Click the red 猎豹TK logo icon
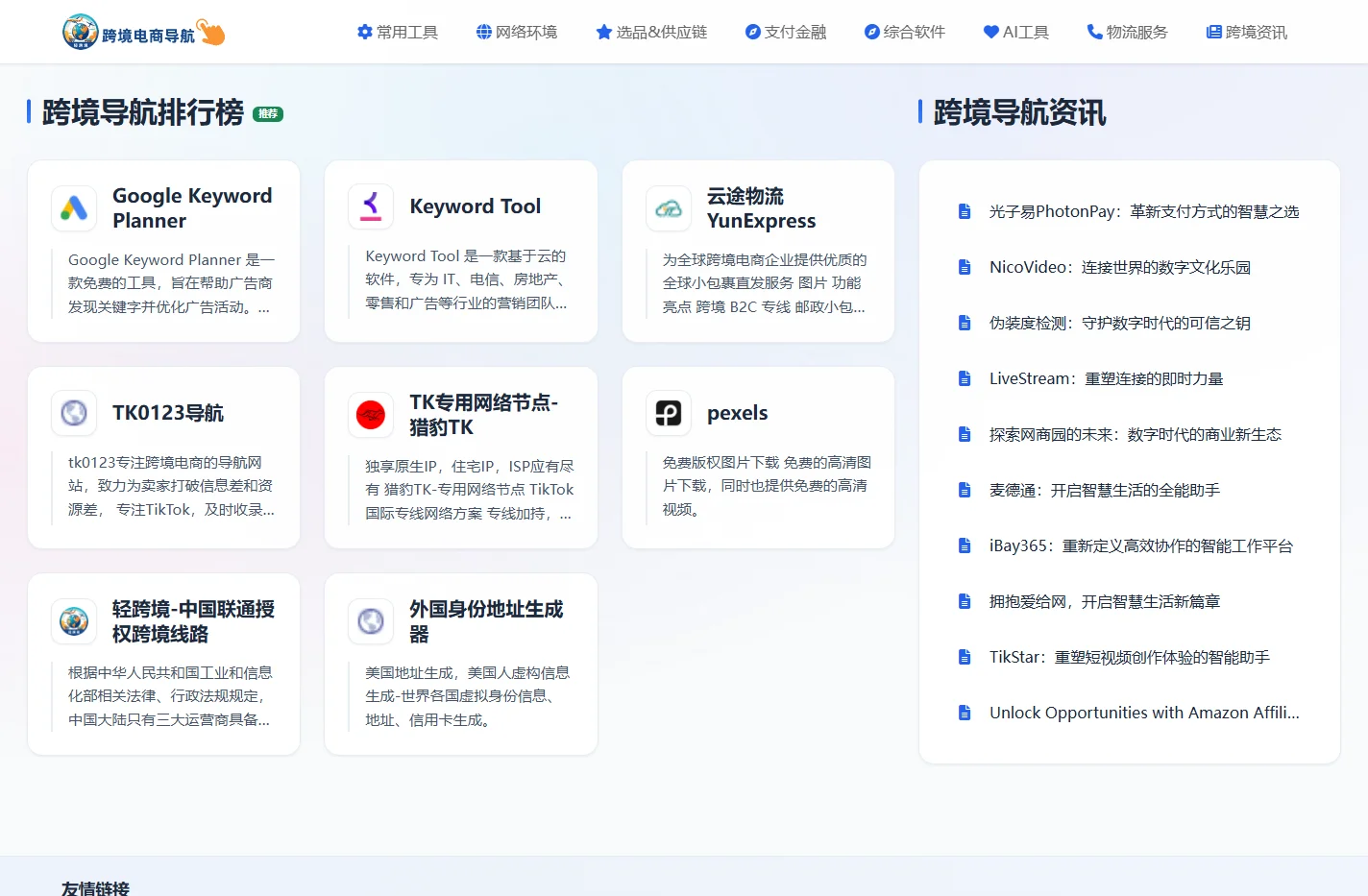 click(x=371, y=415)
